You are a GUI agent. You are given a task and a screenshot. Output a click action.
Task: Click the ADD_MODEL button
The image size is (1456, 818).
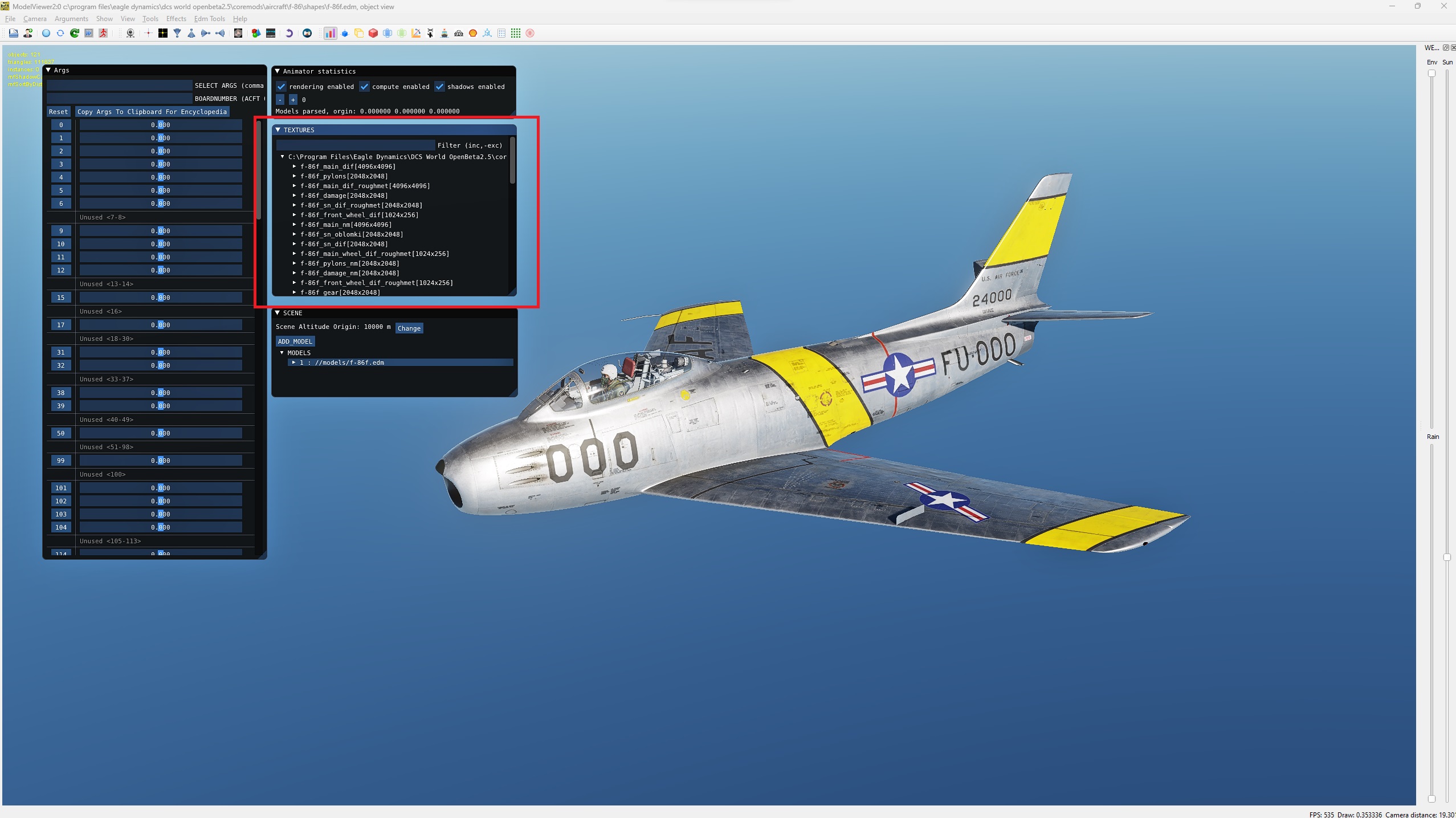click(x=295, y=341)
